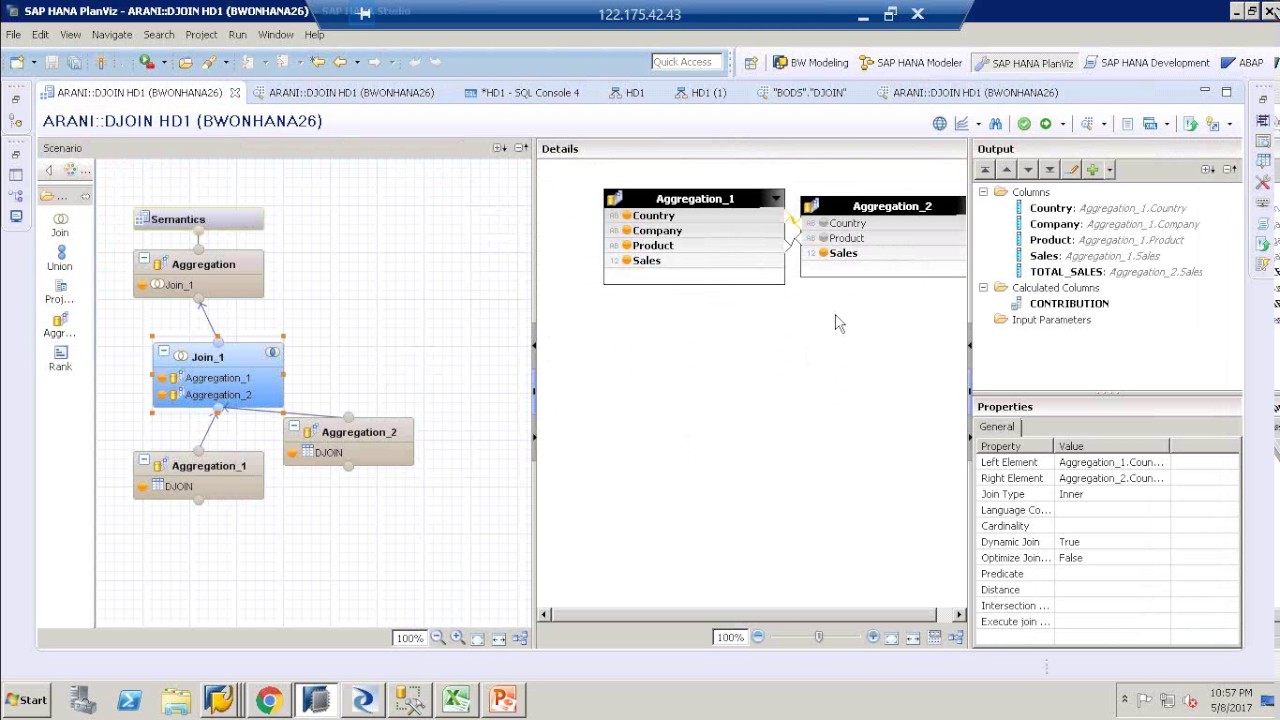The image size is (1280, 720).
Task: Close the active ARANI::DJOIN HD1 tab
Action: (235, 93)
